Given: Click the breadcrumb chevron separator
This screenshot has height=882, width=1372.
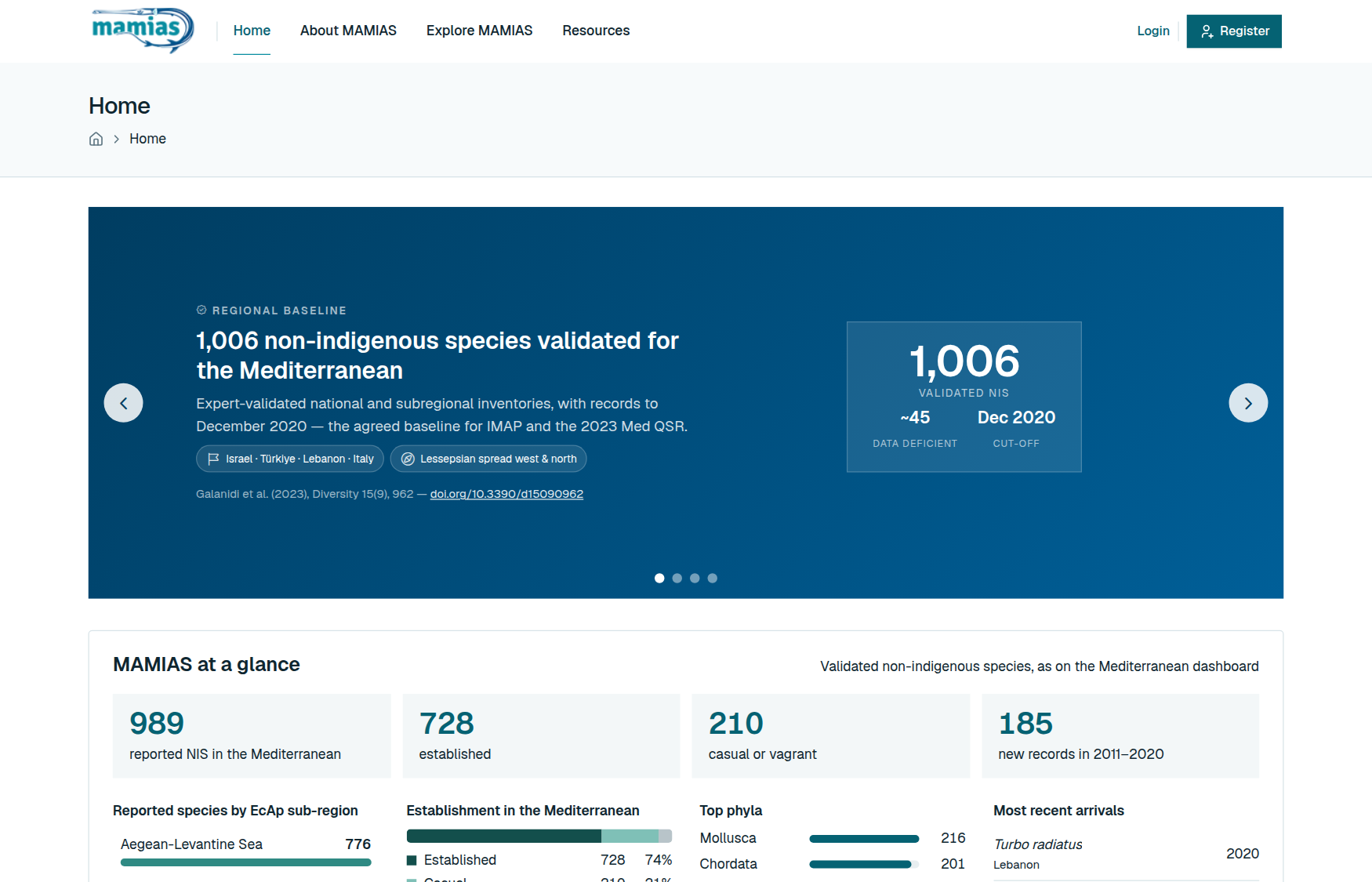Looking at the screenshot, I should [x=116, y=139].
